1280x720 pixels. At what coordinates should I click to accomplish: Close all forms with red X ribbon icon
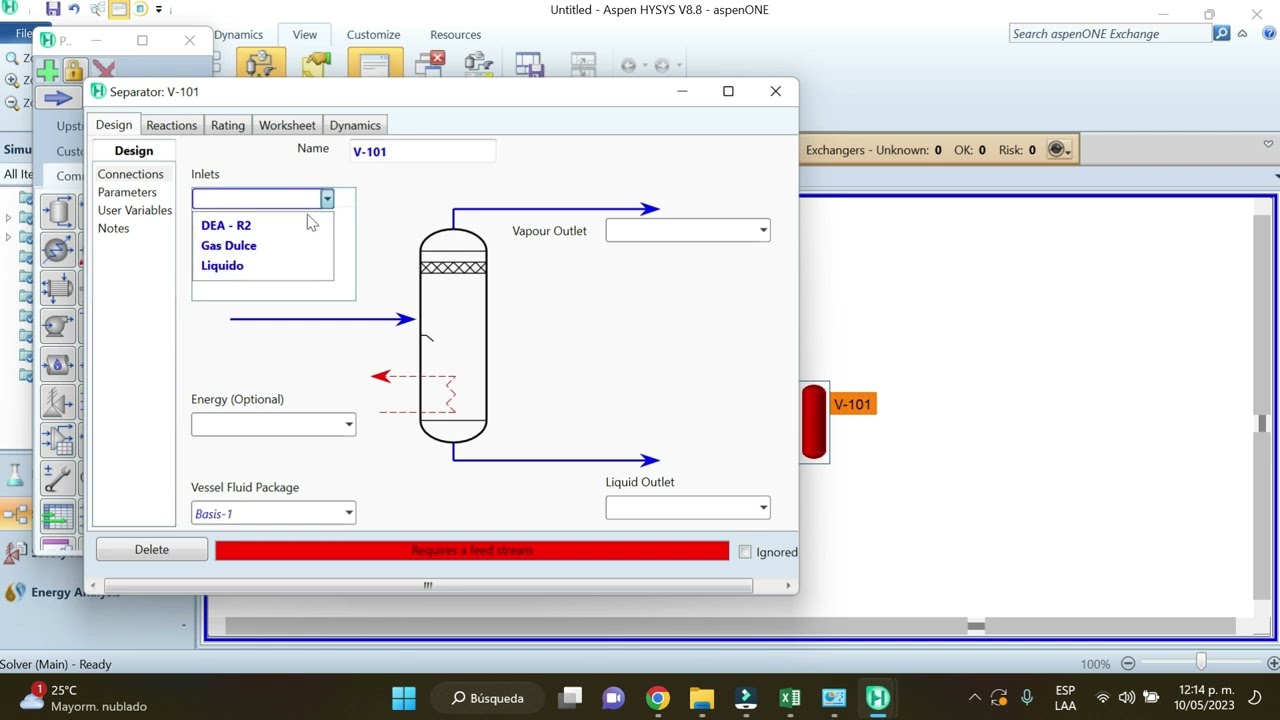[x=430, y=64]
